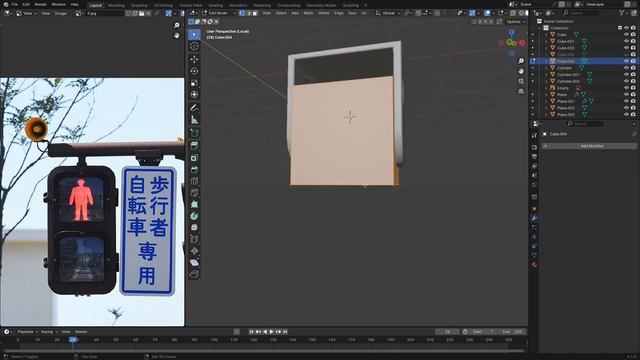The height and width of the screenshot is (360, 640).
Task: Expand the Cube.004 outliner row
Action: pyautogui.click(x=547, y=61)
